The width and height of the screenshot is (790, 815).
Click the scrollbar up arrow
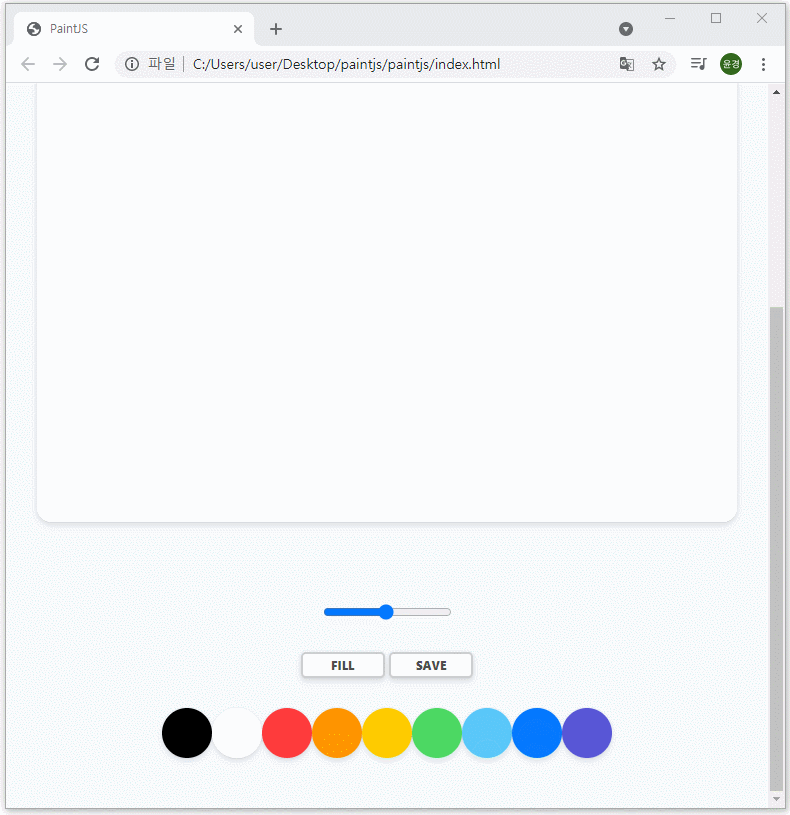tap(776, 92)
